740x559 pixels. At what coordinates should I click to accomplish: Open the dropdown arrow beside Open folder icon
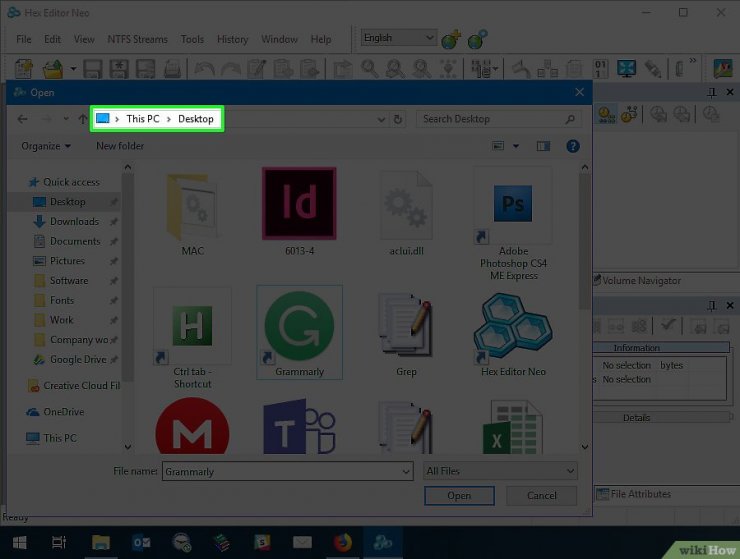pyautogui.click(x=73, y=69)
